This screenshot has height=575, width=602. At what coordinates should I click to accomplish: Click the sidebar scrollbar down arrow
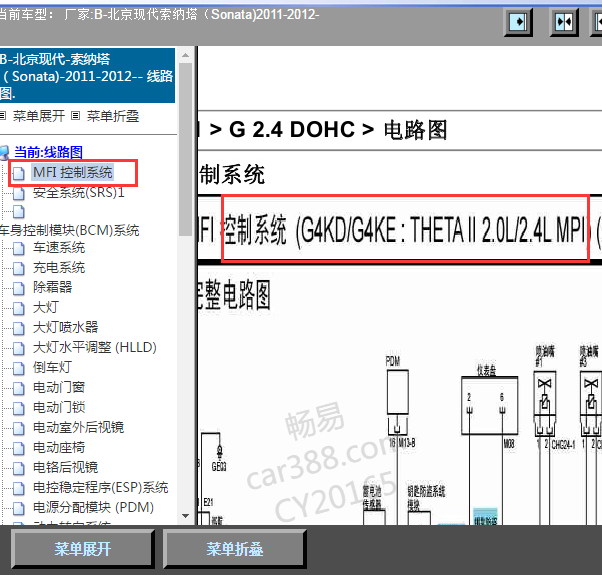click(x=185, y=516)
